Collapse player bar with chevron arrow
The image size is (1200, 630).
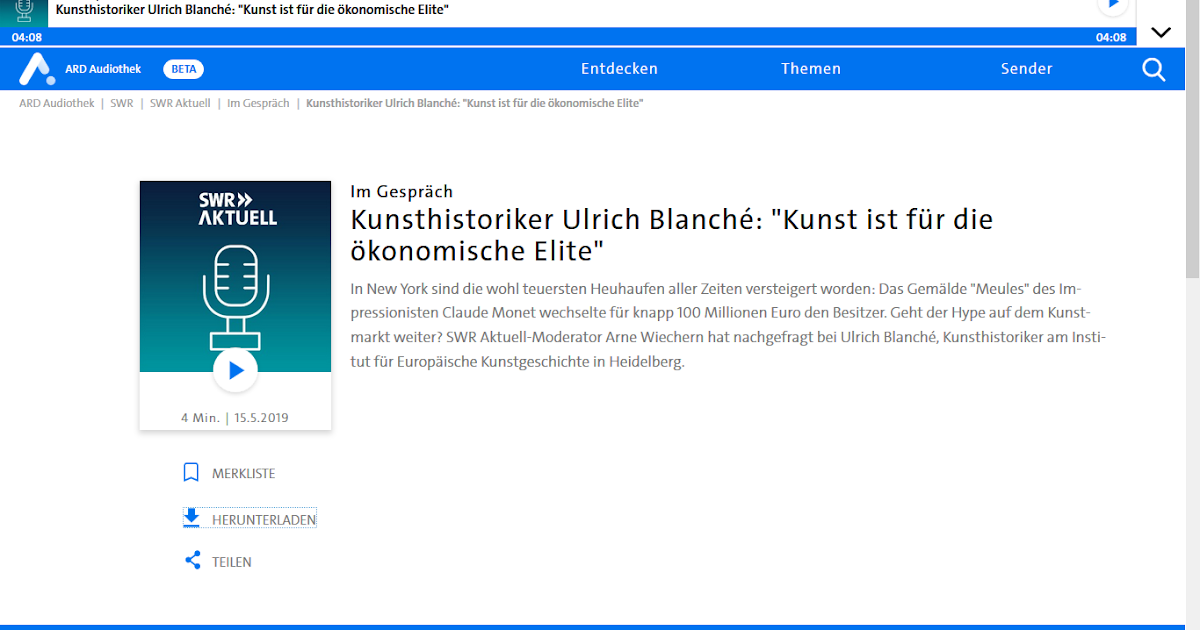pos(1160,32)
